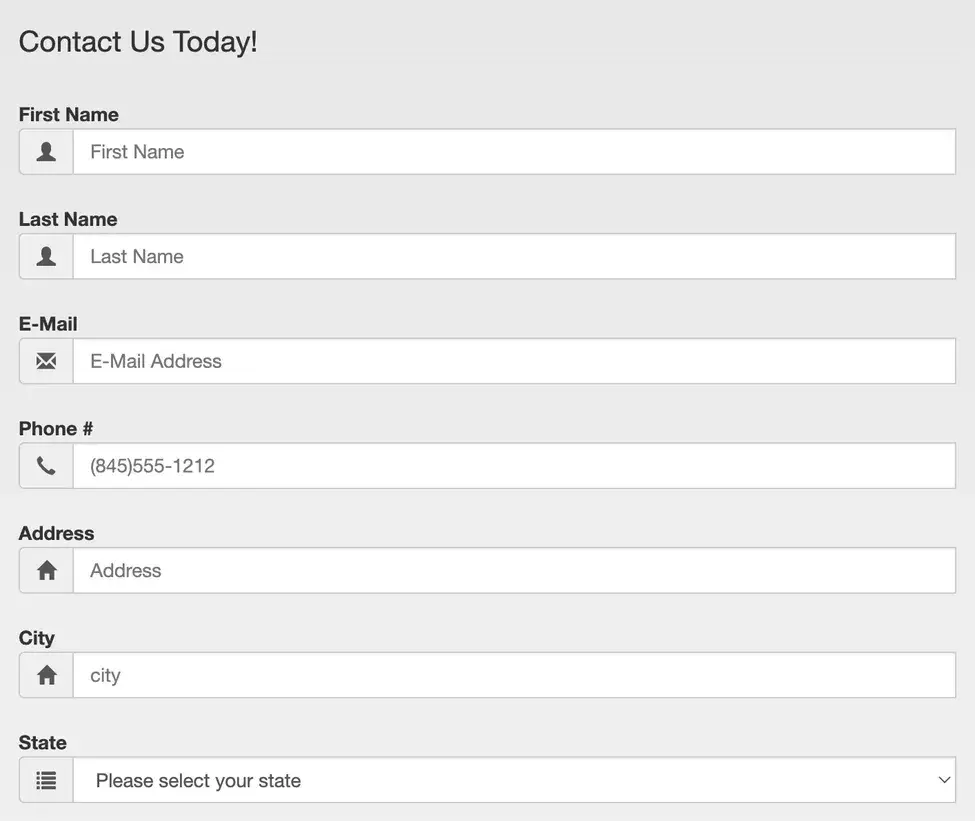
Task: Click the phone number field showing (845)555-1212
Action: (514, 466)
